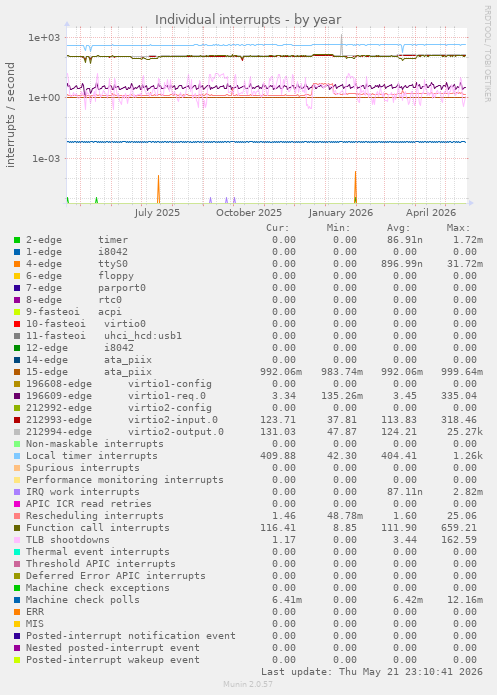This screenshot has height=695, width=497.
Task: Select the July 2025 x-axis label
Action: [x=157, y=213]
